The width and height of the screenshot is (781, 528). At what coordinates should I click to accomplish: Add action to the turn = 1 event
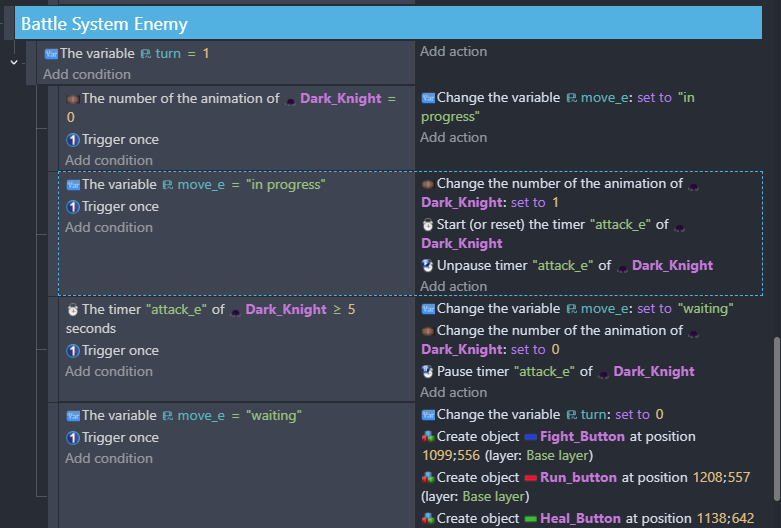point(453,52)
